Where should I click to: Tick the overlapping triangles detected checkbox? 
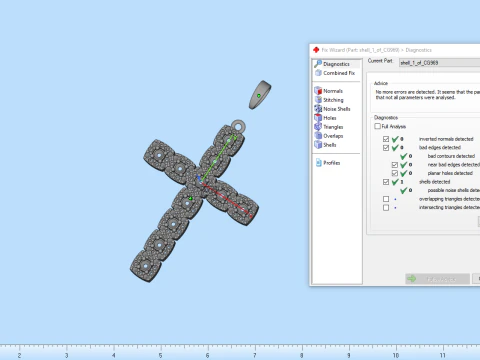386,199
